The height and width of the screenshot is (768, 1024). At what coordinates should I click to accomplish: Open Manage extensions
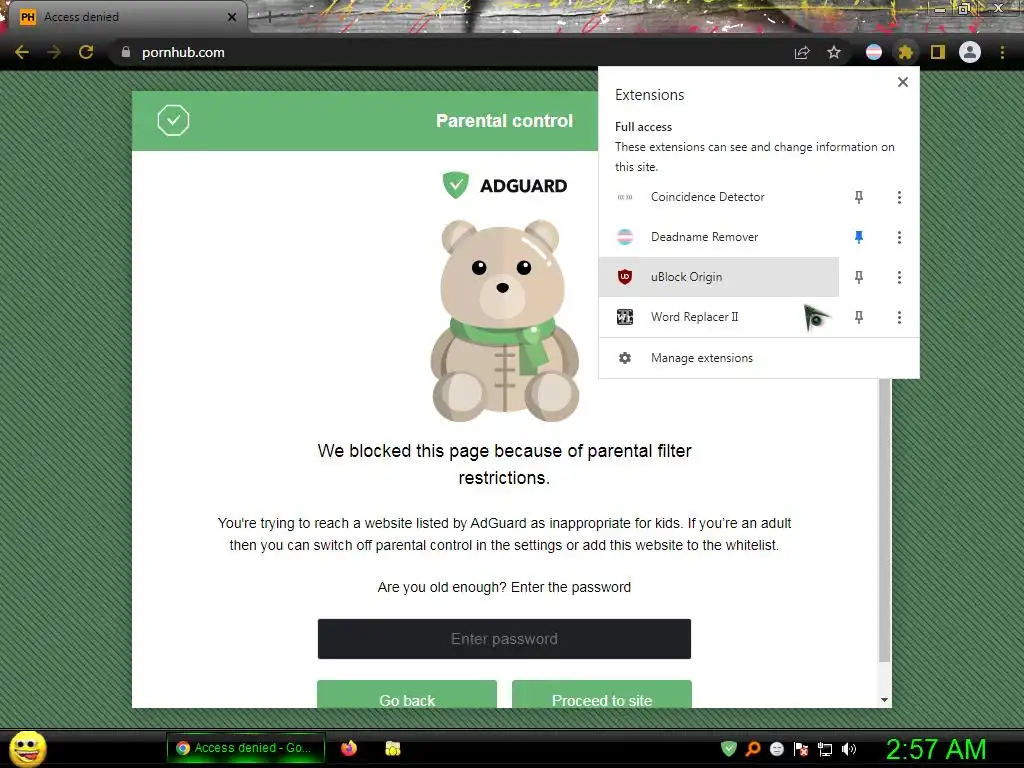tap(759, 358)
